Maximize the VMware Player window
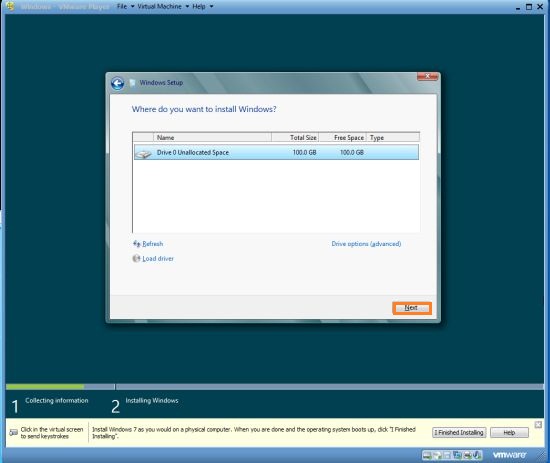The height and width of the screenshot is (463, 550). (x=529, y=7)
